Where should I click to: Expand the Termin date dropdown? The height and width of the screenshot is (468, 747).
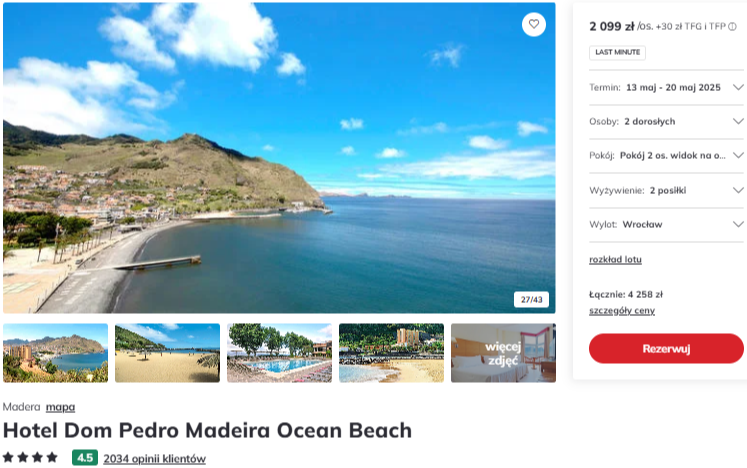666,88
